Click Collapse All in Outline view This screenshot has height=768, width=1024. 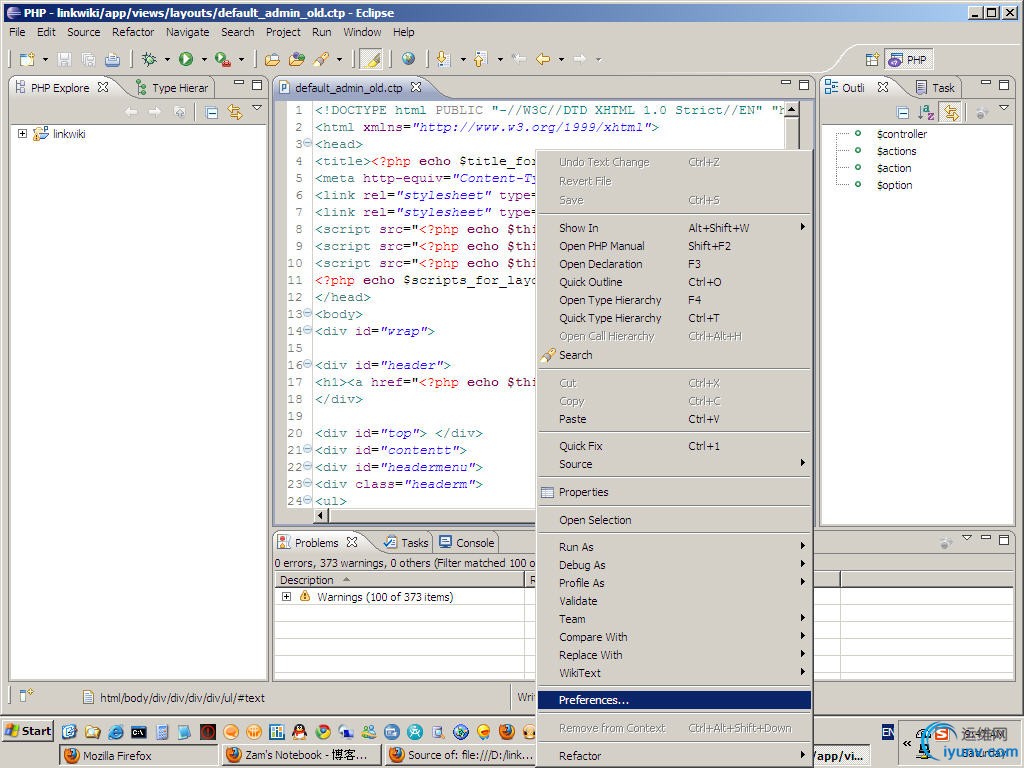[x=903, y=113]
